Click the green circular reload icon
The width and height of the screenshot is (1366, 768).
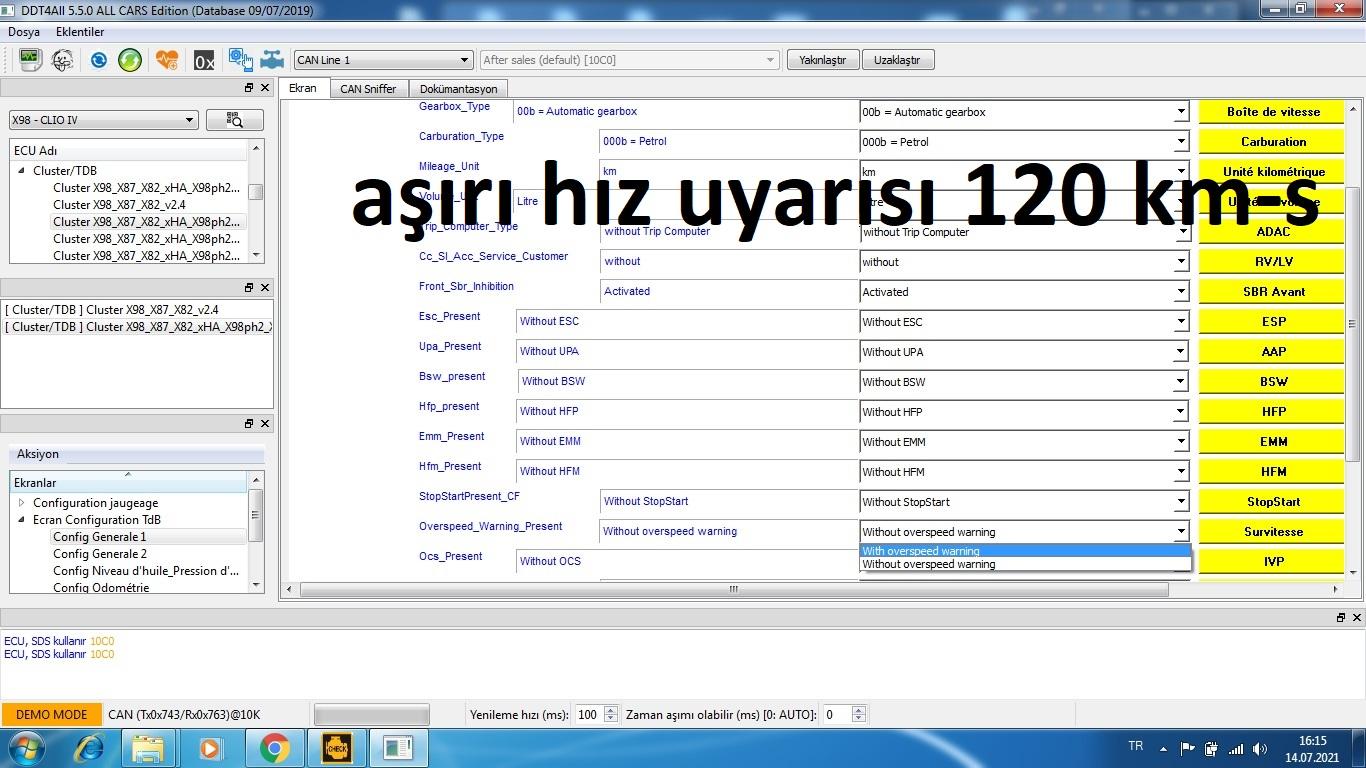[130, 60]
